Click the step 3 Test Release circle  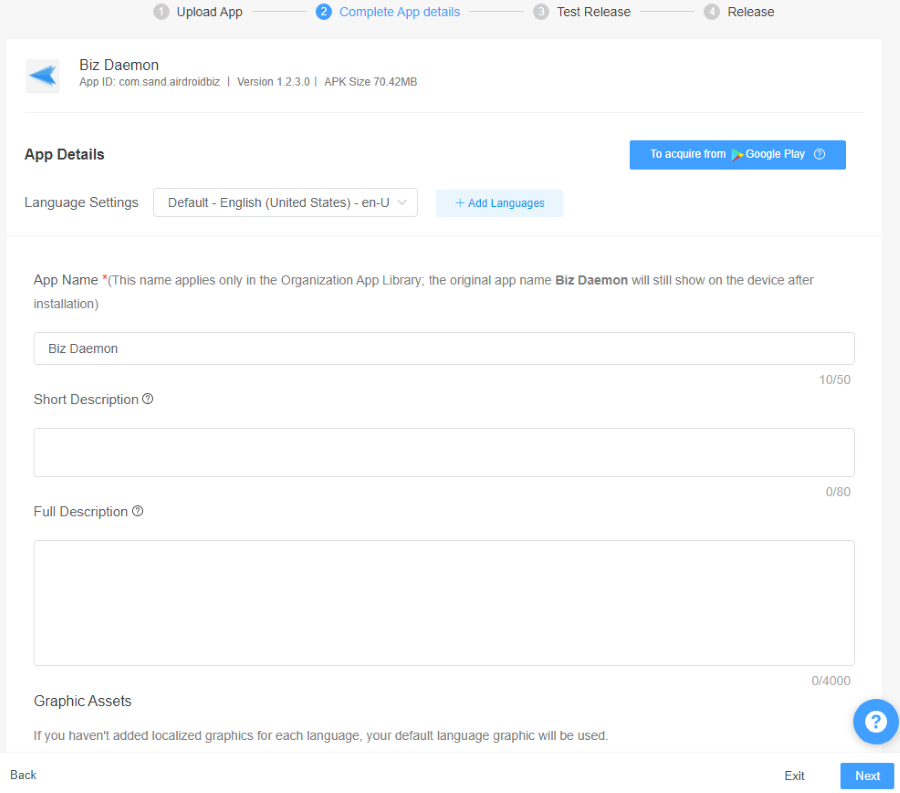[x=541, y=12]
